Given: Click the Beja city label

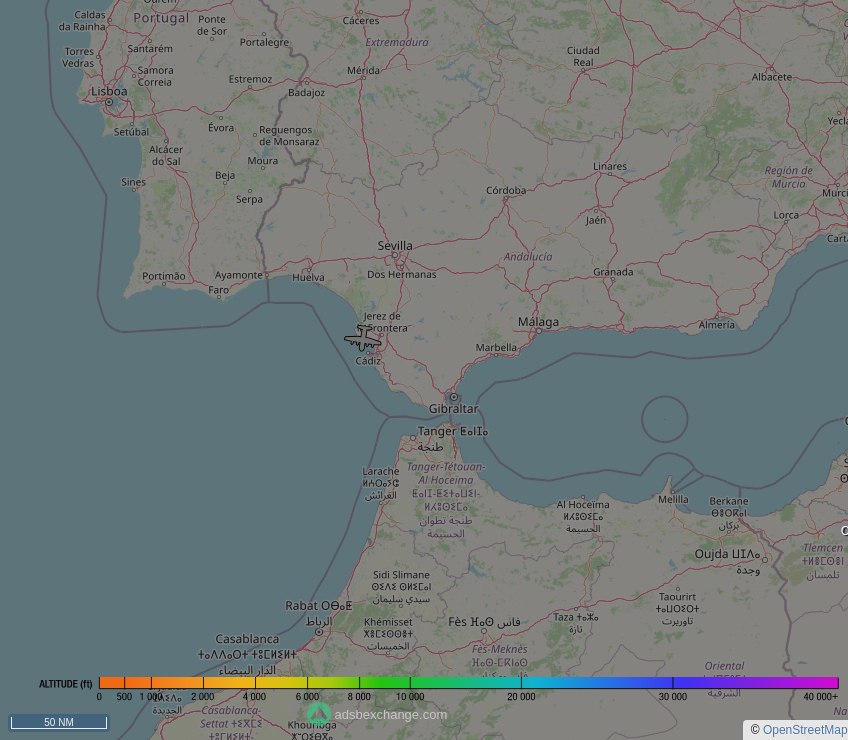Looking at the screenshot, I should tap(225, 175).
